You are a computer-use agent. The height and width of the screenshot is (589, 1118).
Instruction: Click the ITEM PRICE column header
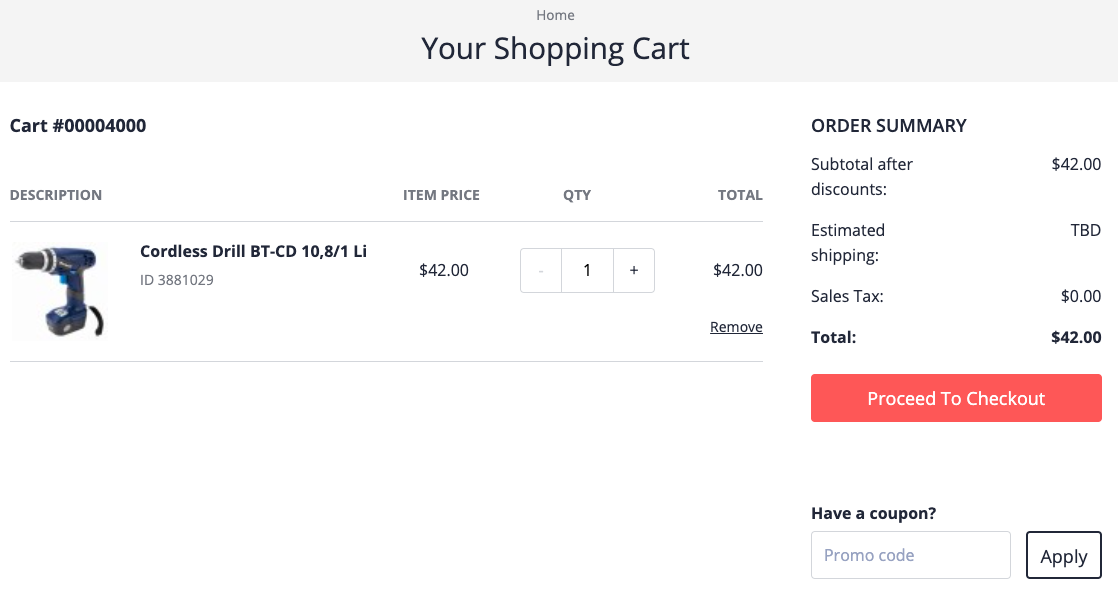click(x=441, y=195)
